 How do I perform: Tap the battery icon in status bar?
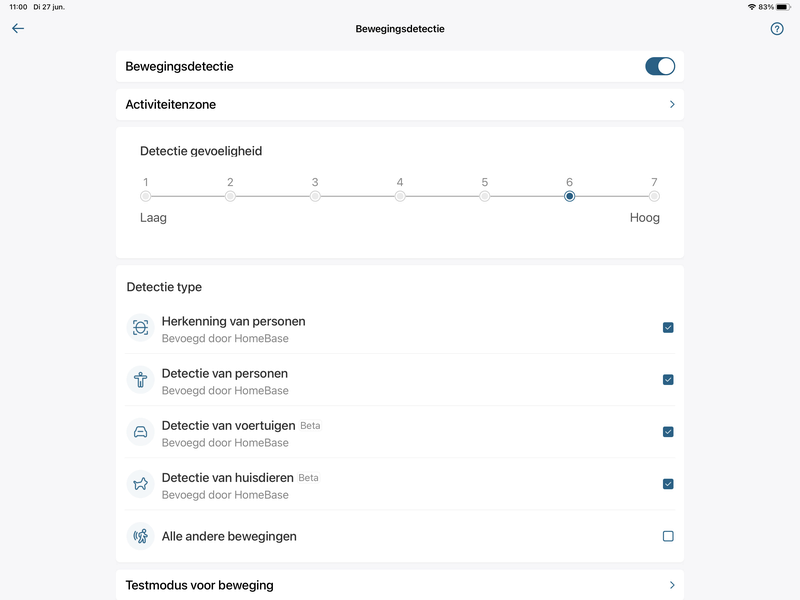783,7
